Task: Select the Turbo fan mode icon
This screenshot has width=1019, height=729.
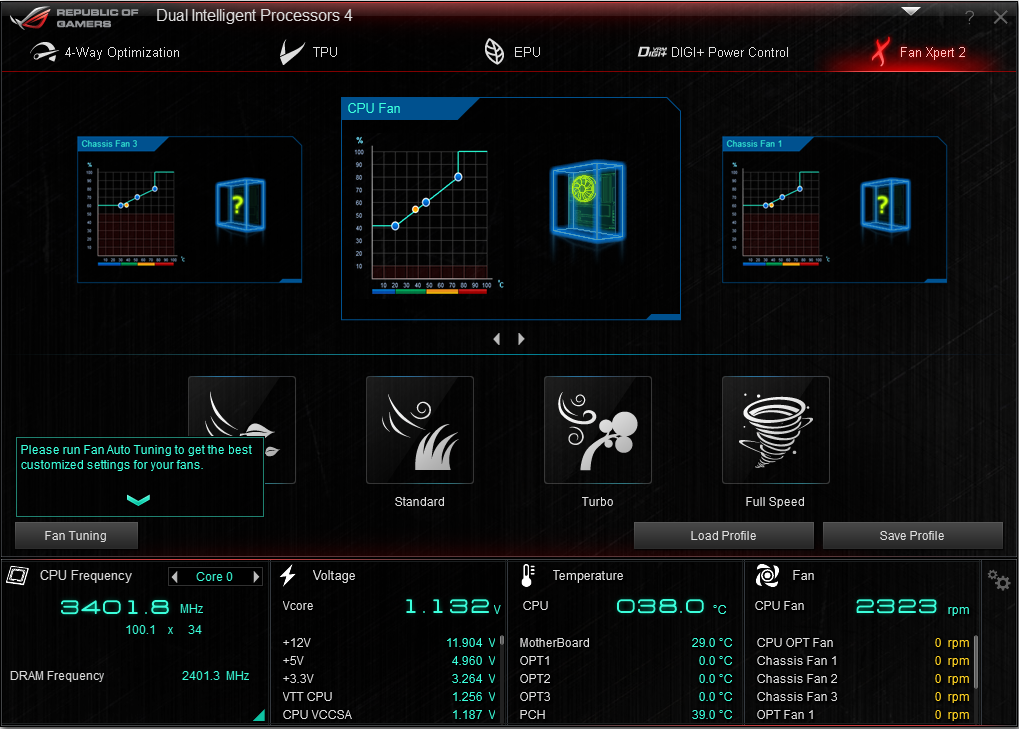Action: pos(597,430)
